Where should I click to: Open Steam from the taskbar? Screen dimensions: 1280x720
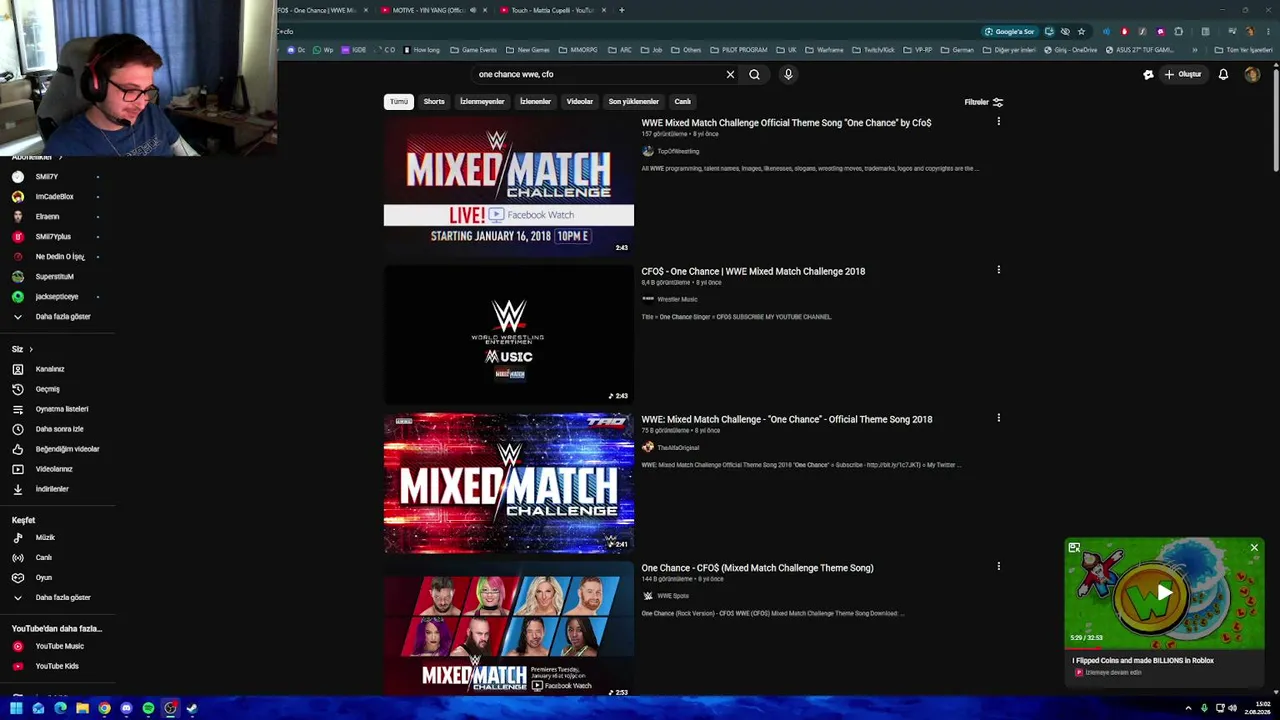[x=192, y=709]
